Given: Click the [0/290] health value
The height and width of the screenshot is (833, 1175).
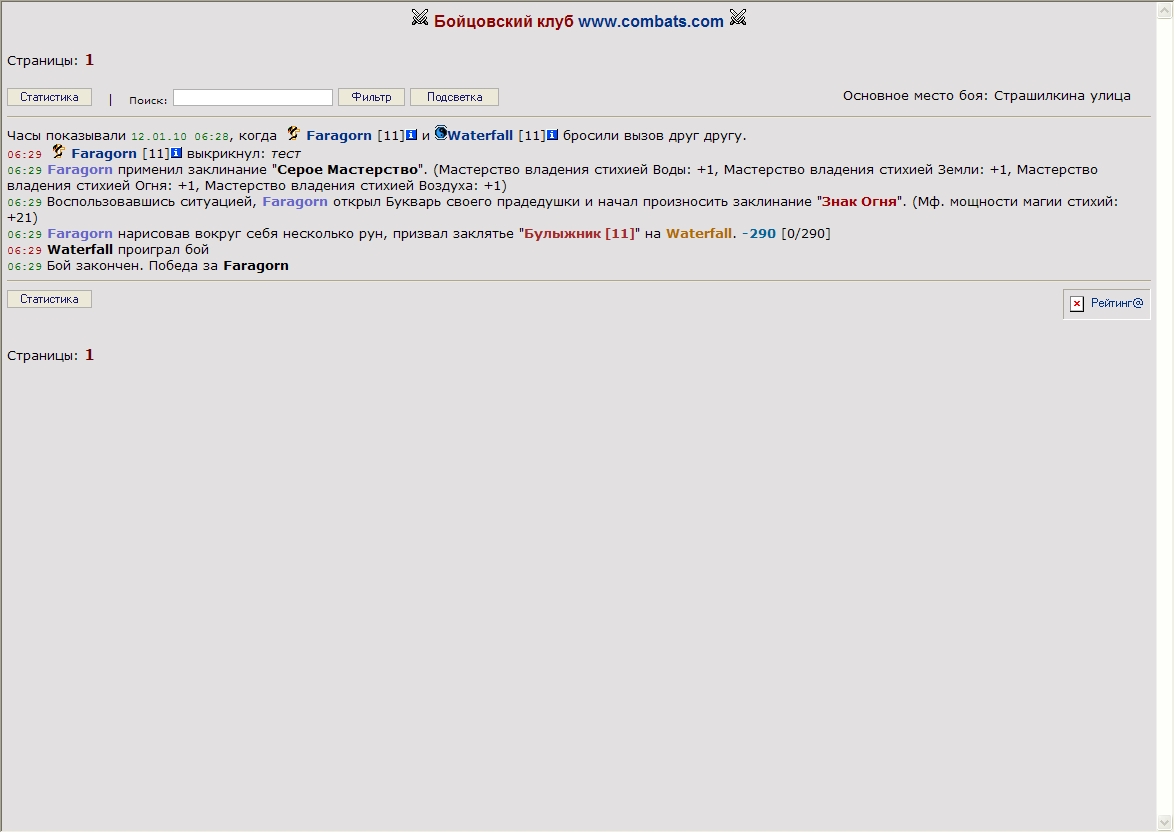Looking at the screenshot, I should [806, 234].
